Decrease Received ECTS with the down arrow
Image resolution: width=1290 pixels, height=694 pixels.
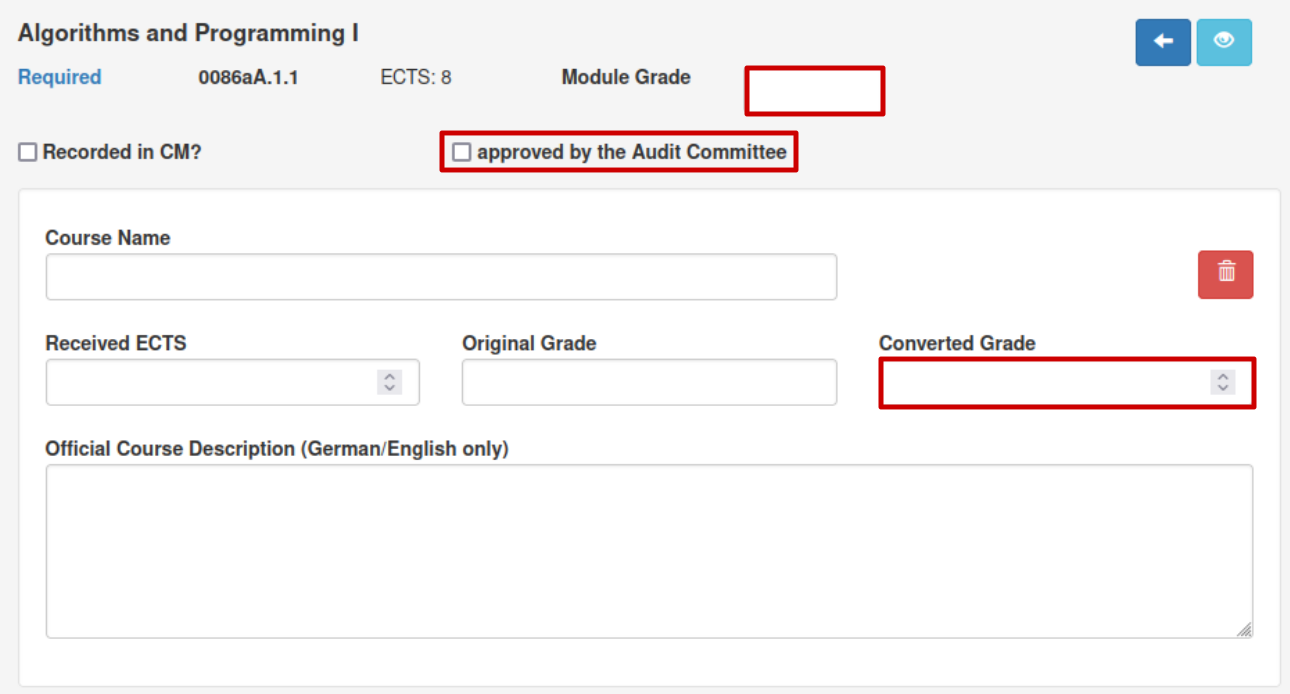389,388
